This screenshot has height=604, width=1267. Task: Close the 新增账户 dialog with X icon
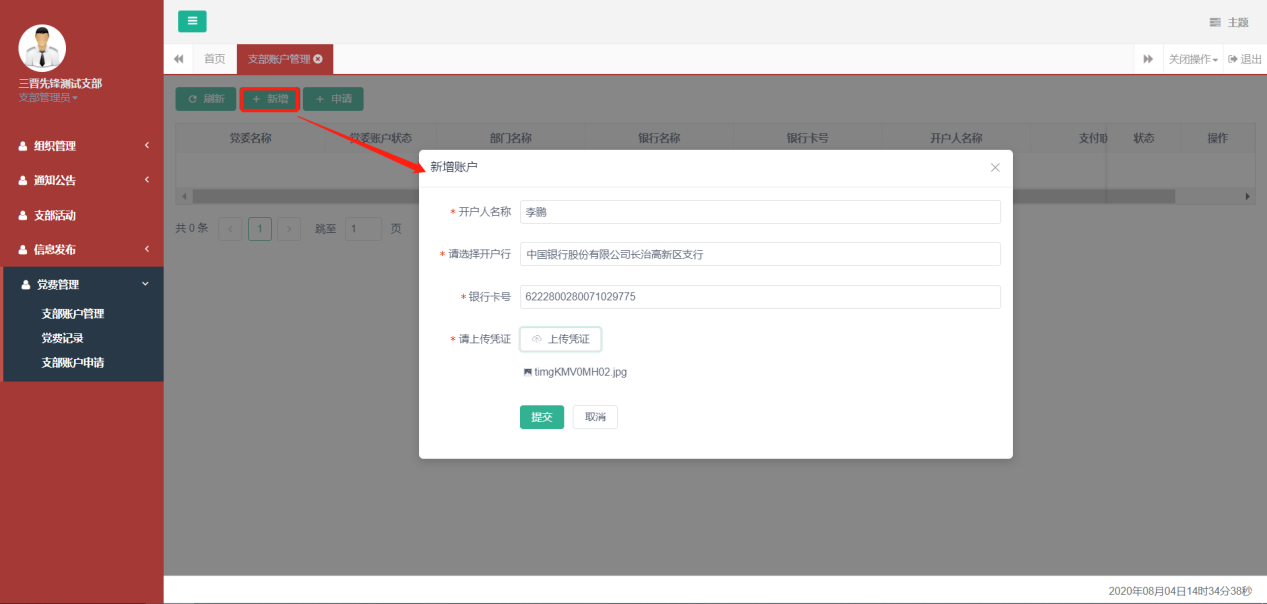pyautogui.click(x=995, y=167)
